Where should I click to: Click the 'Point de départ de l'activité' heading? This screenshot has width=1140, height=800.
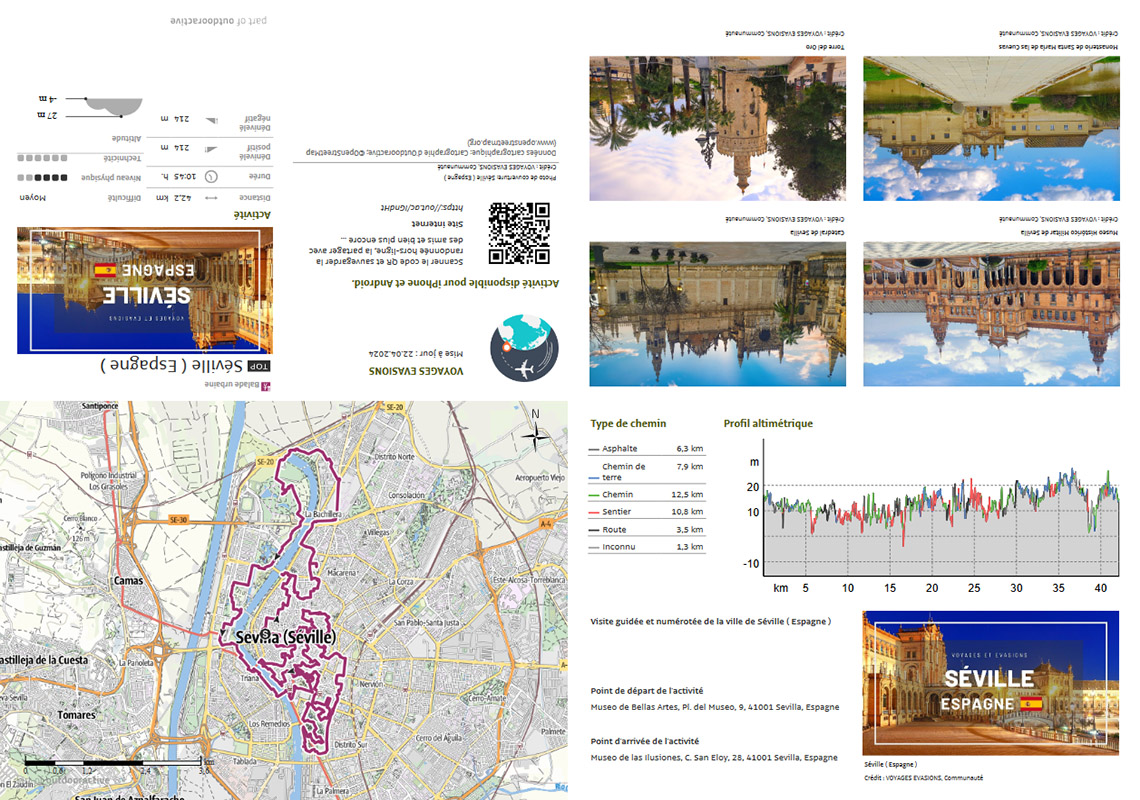[x=647, y=691]
